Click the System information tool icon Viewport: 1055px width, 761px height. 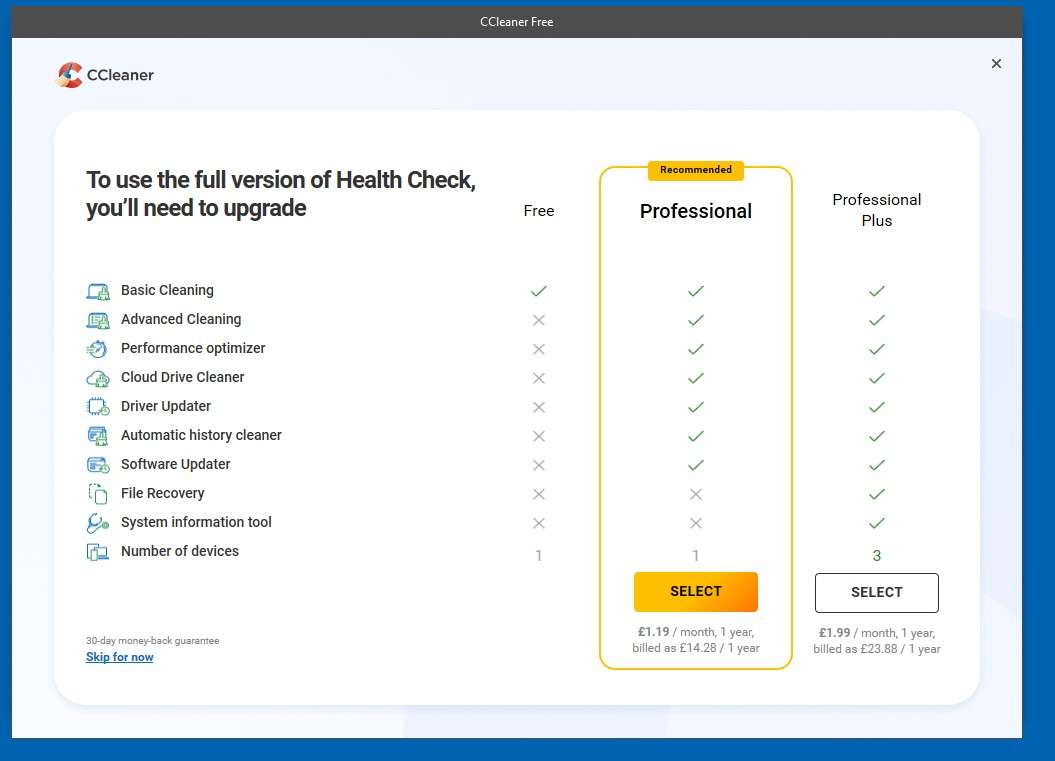tap(97, 523)
